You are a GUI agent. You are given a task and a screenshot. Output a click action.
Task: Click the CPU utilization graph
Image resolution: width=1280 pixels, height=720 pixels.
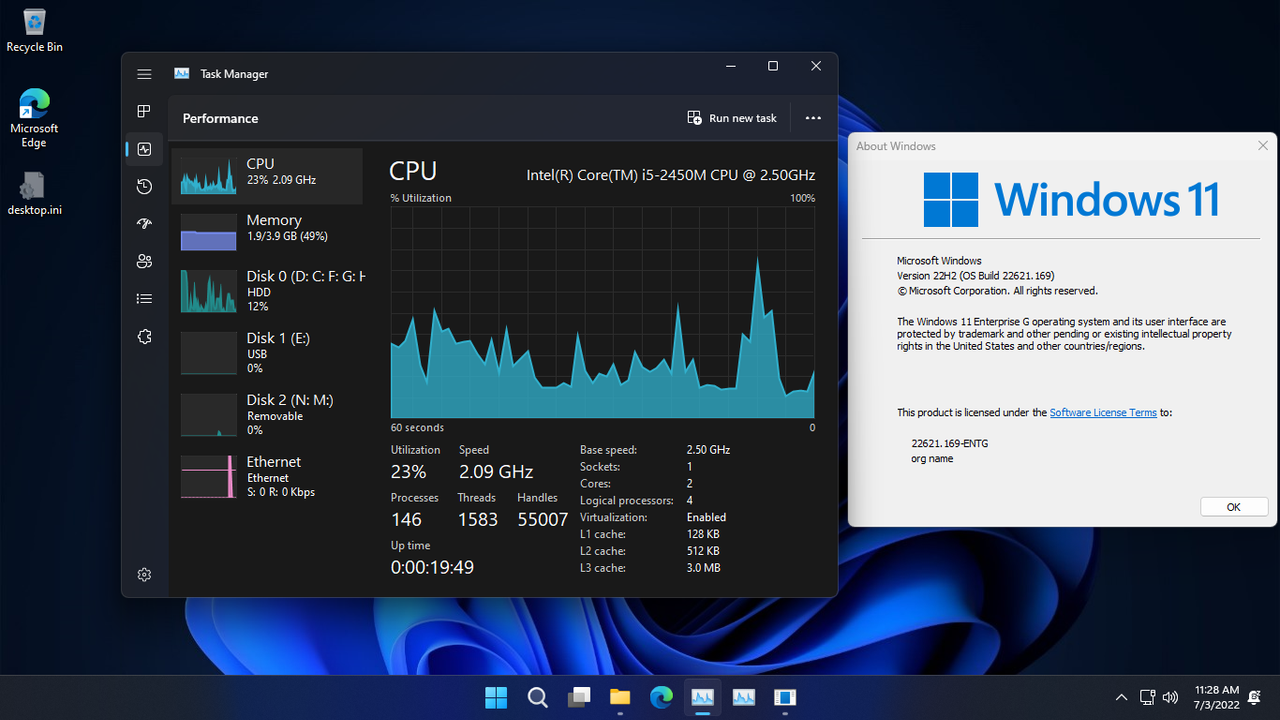[603, 312]
